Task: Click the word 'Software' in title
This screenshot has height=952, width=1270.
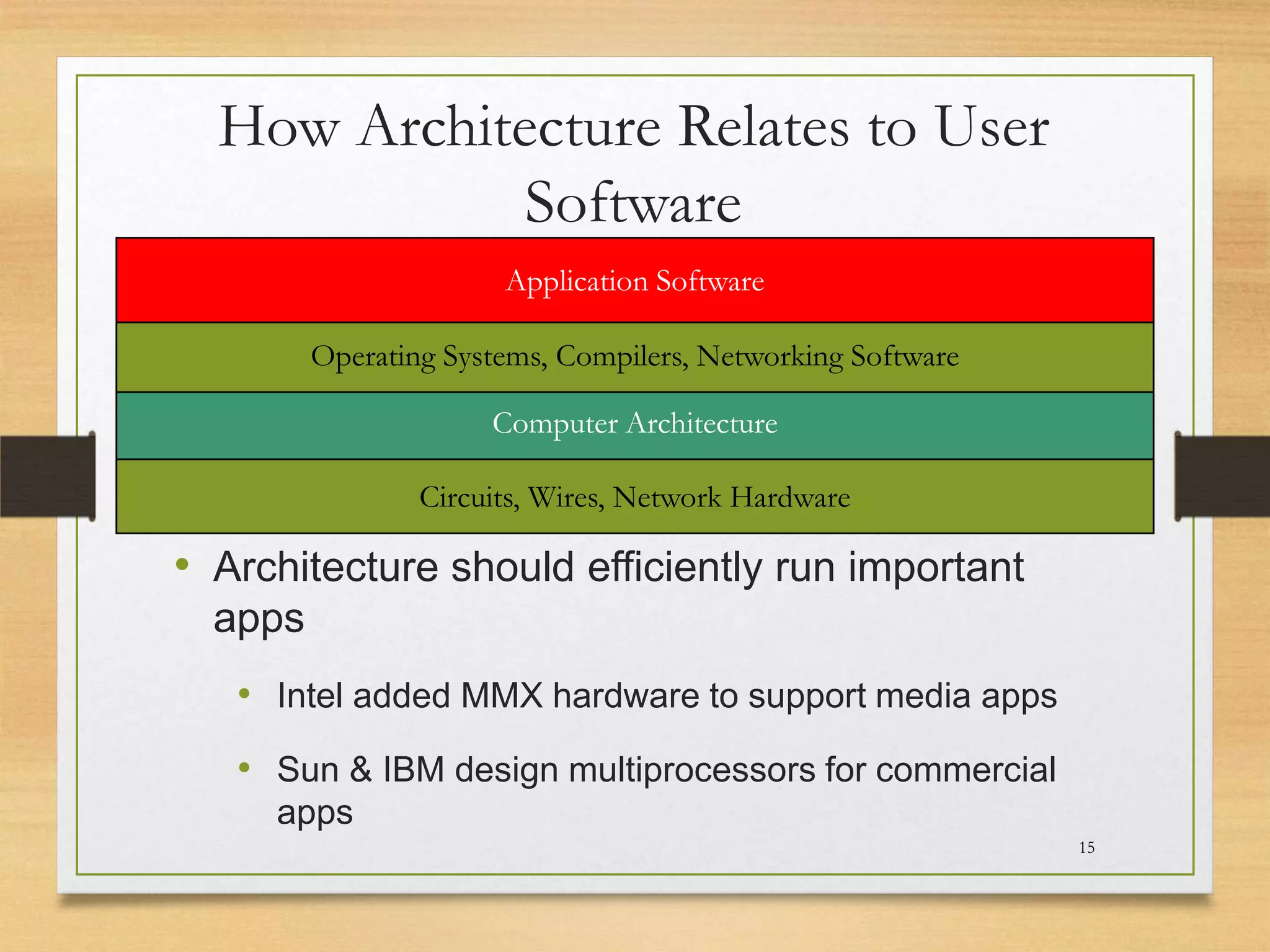Action: point(633,203)
